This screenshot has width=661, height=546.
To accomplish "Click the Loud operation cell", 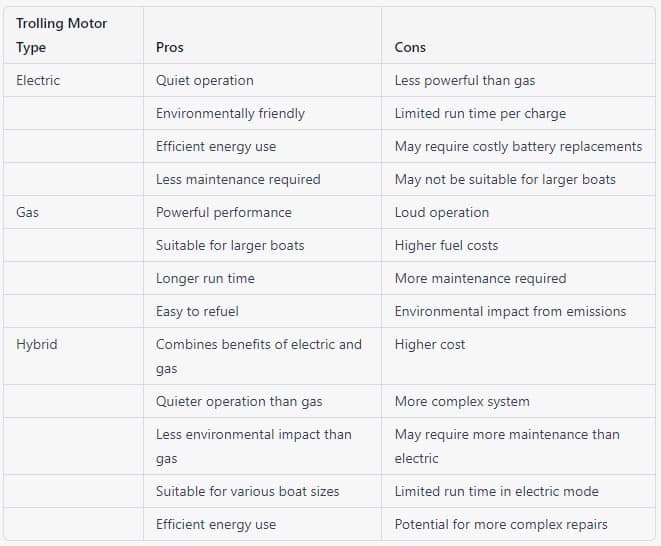I will click(442, 212).
